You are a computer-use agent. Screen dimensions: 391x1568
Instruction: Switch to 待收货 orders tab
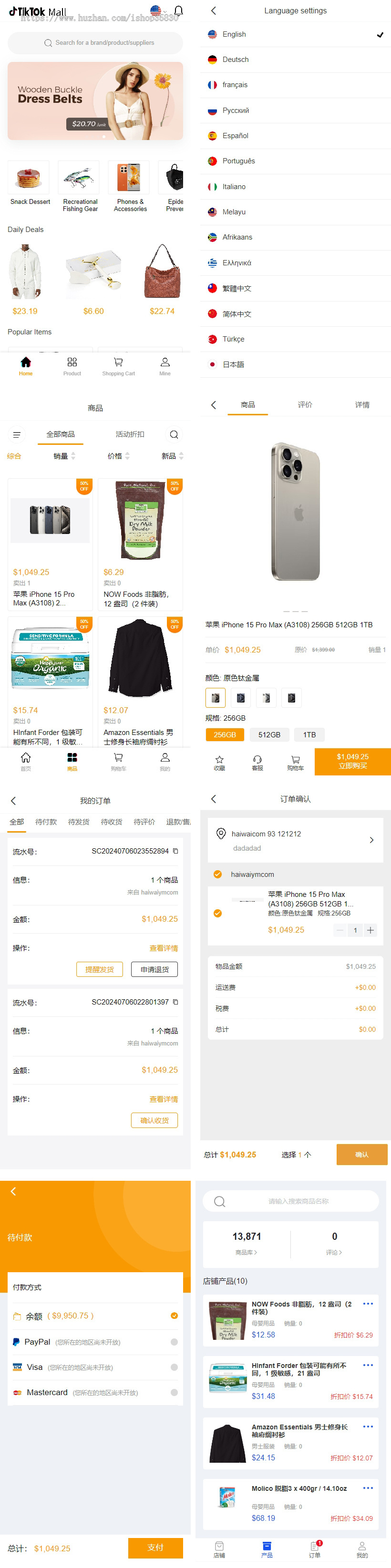pyautogui.click(x=112, y=822)
